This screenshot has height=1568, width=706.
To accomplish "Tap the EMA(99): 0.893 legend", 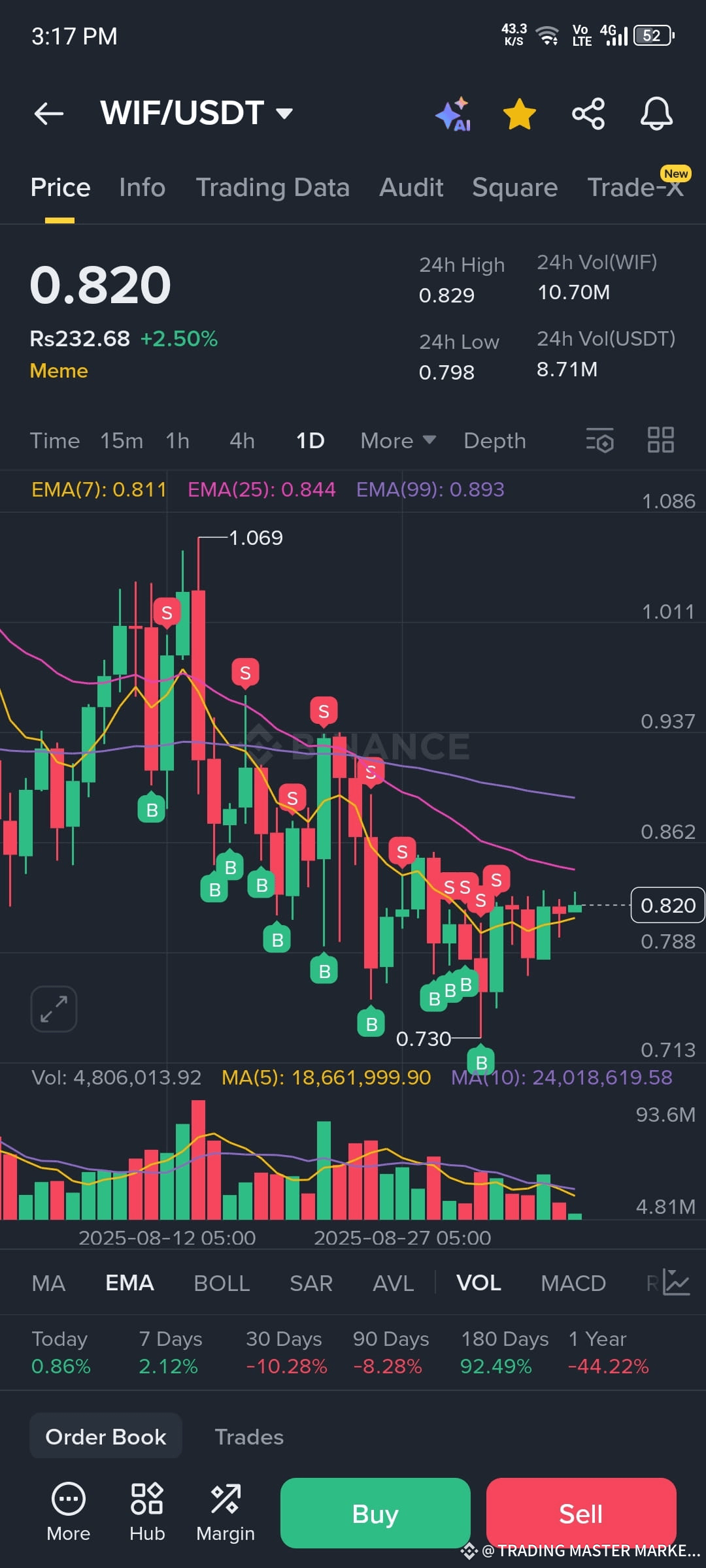I will coord(430,489).
